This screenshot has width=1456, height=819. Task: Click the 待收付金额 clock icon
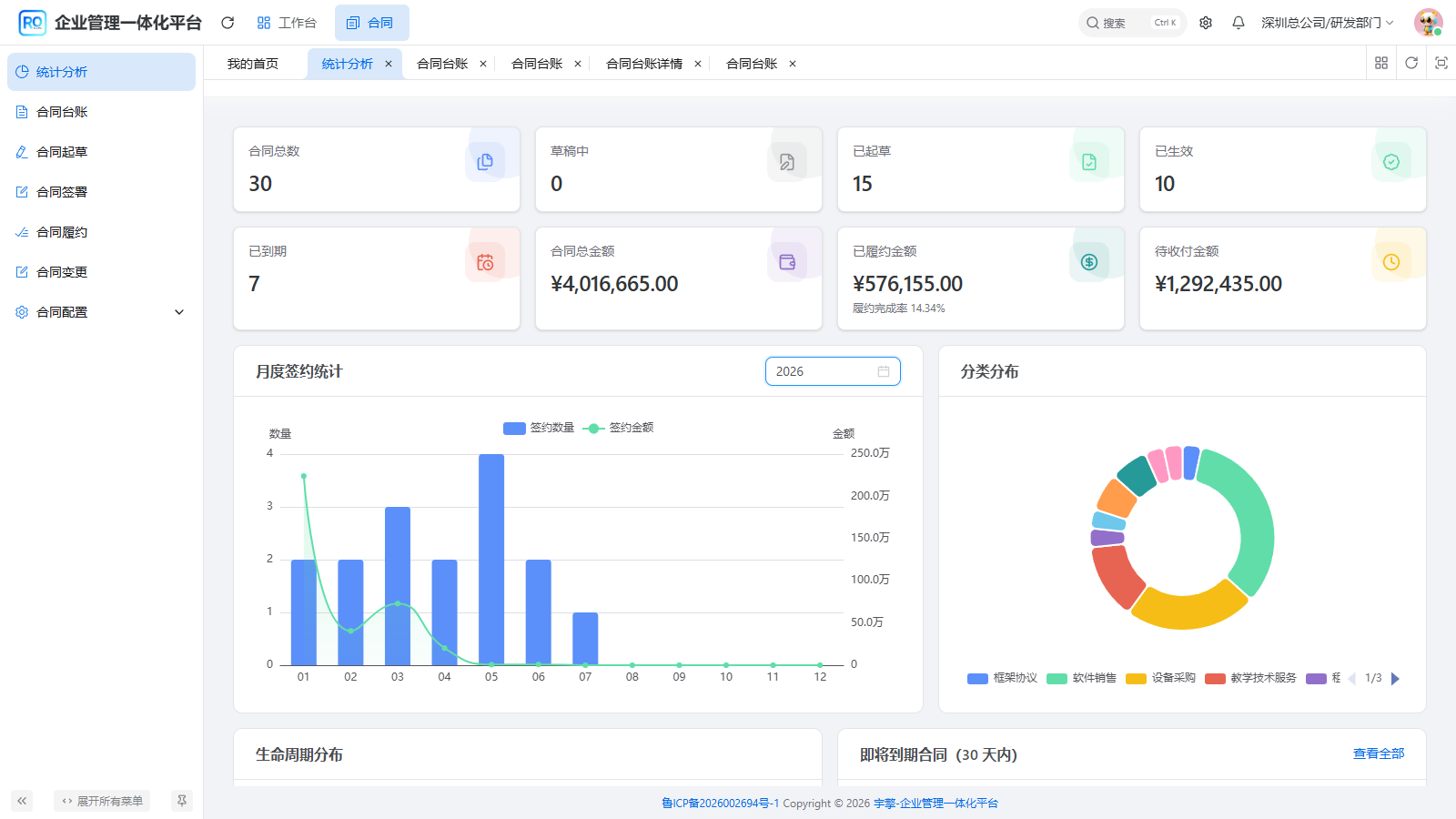tap(1391, 262)
